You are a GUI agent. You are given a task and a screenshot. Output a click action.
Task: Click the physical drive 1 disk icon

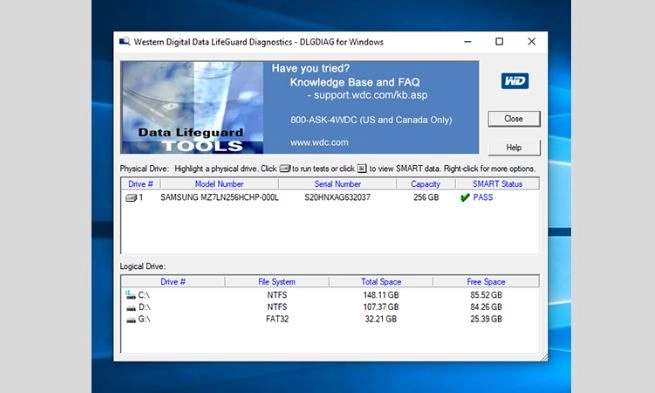(131, 198)
